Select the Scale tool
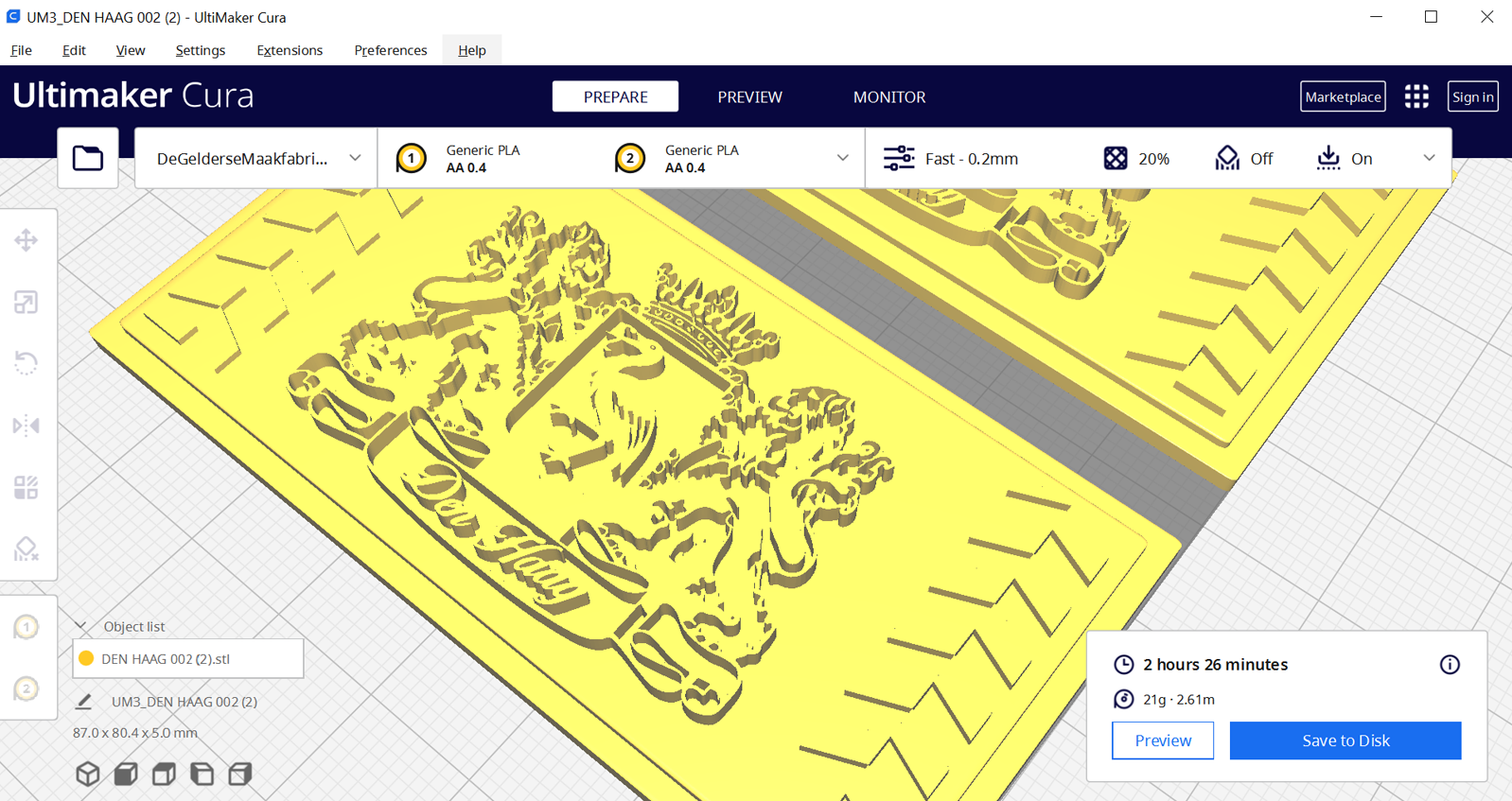Viewport: 1512px width, 801px height. (26, 303)
